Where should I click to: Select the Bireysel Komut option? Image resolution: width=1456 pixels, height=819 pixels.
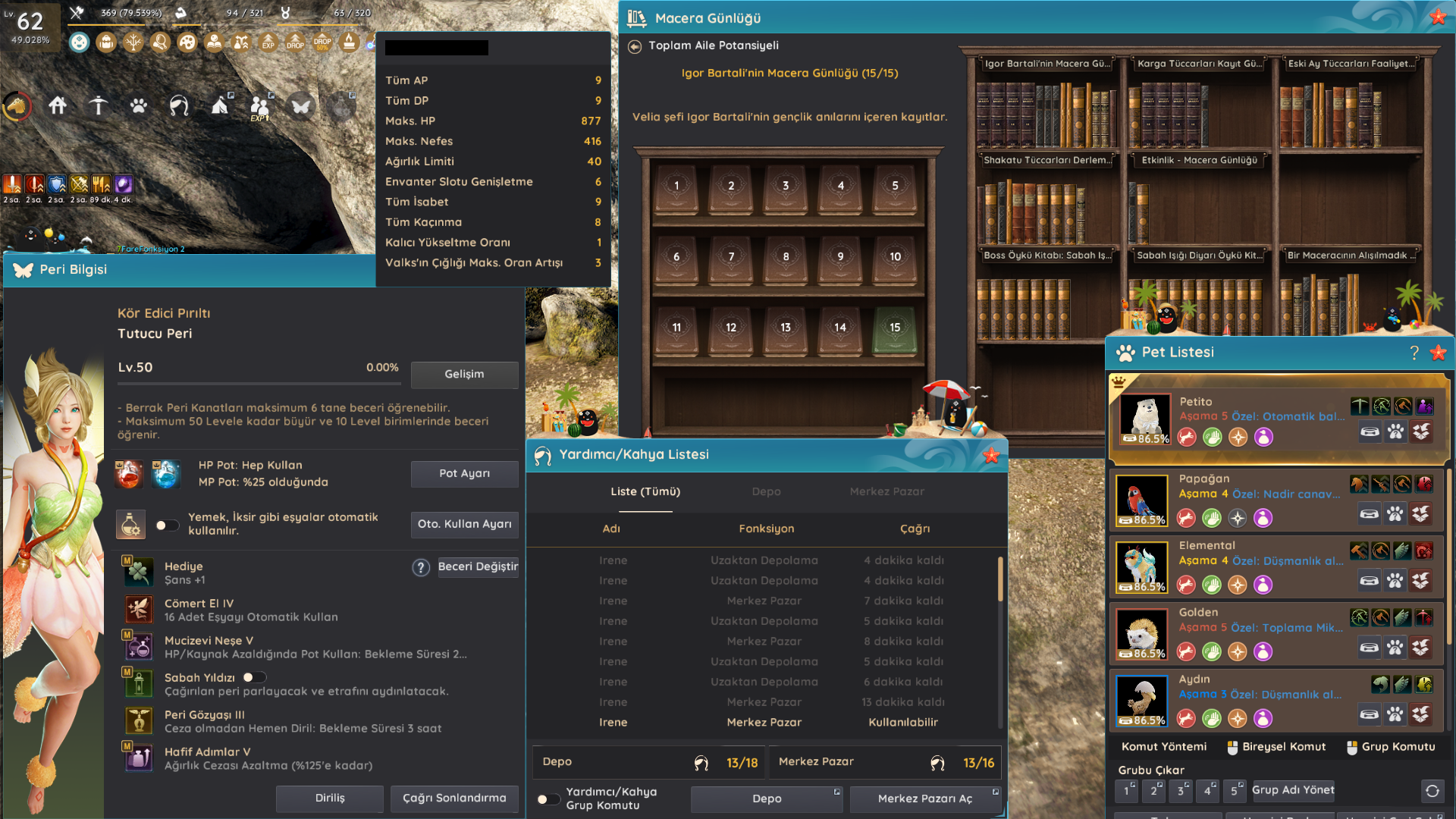[x=1276, y=747]
